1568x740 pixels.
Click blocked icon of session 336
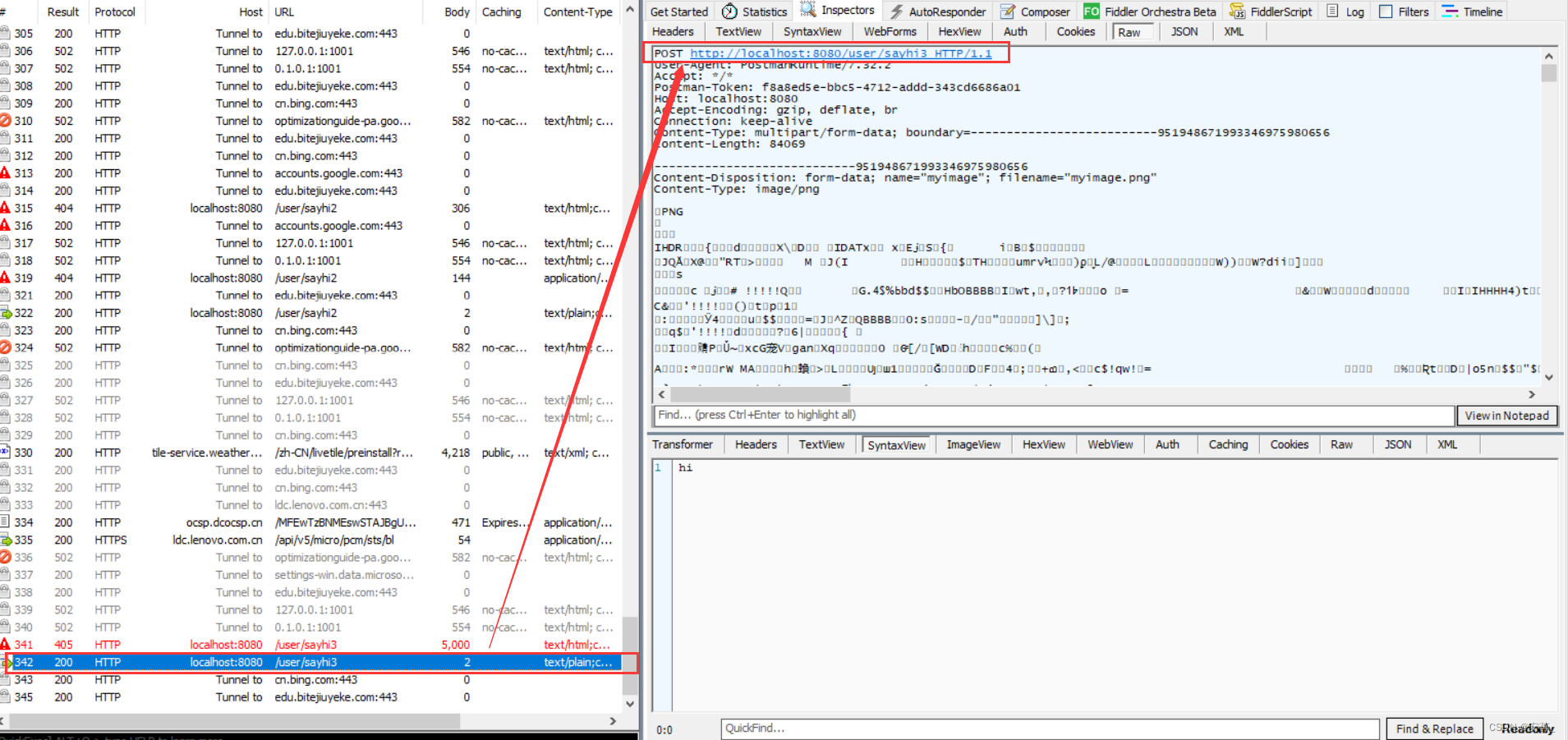(x=5, y=557)
